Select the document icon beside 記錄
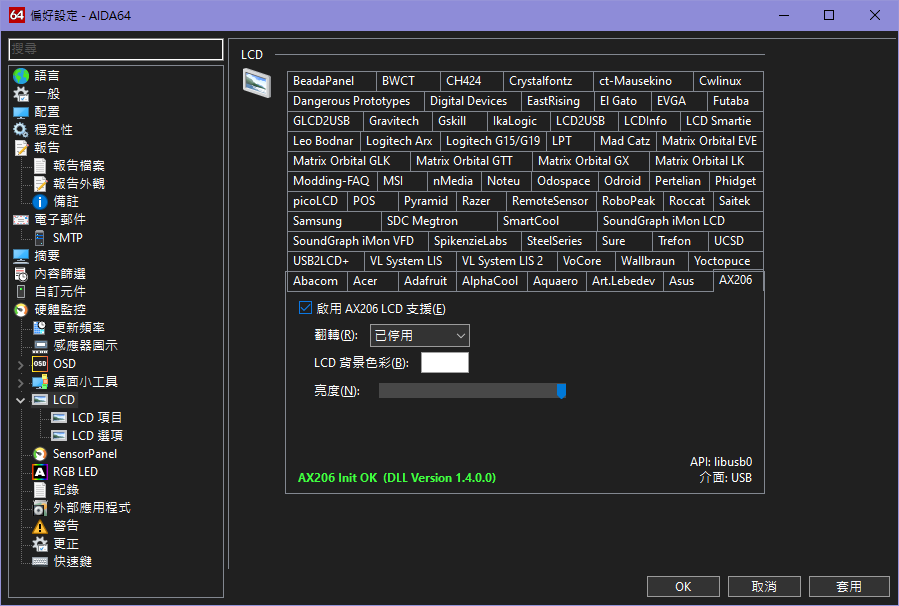Image resolution: width=899 pixels, height=606 pixels. (x=40, y=490)
